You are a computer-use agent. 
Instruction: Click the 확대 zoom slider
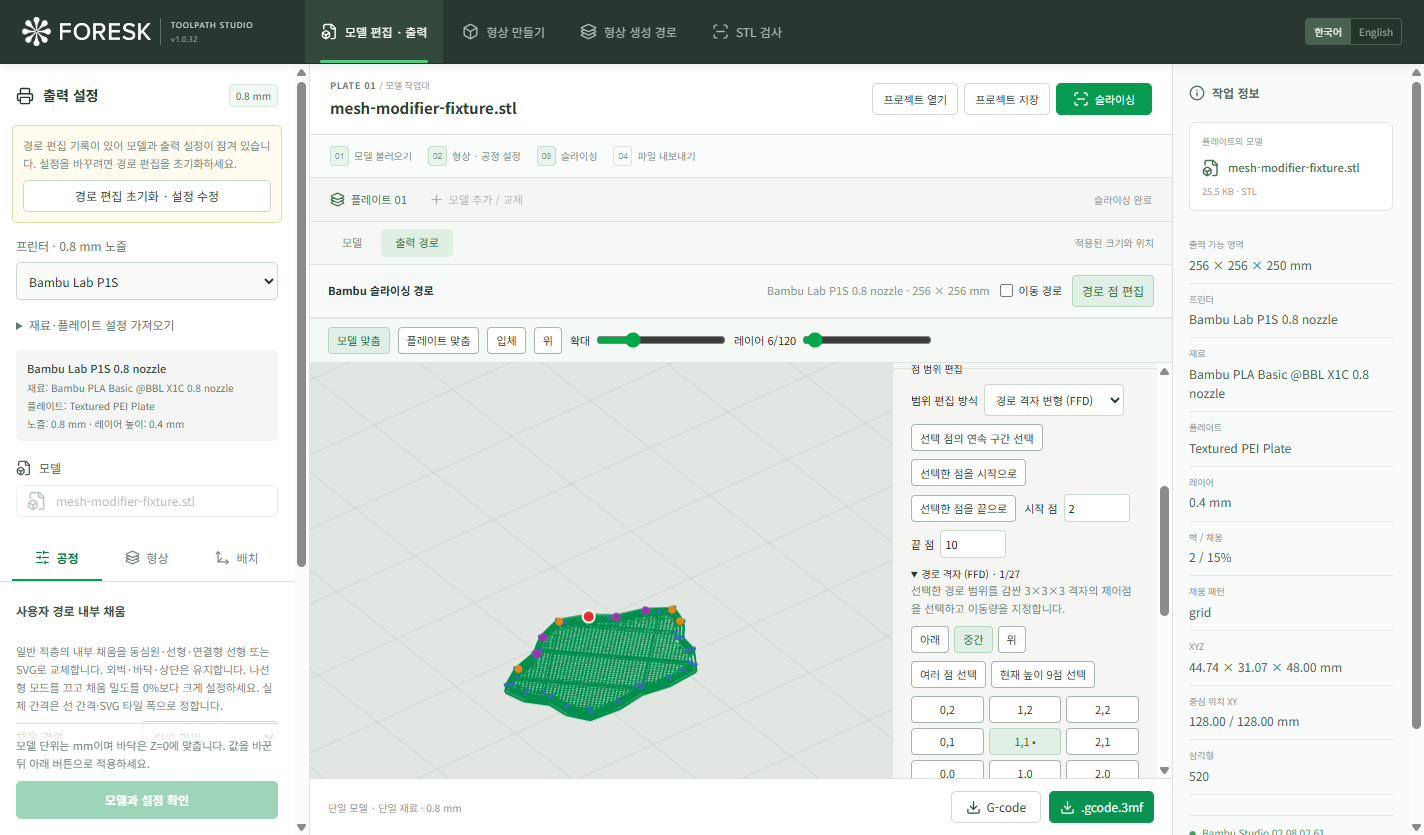660,340
